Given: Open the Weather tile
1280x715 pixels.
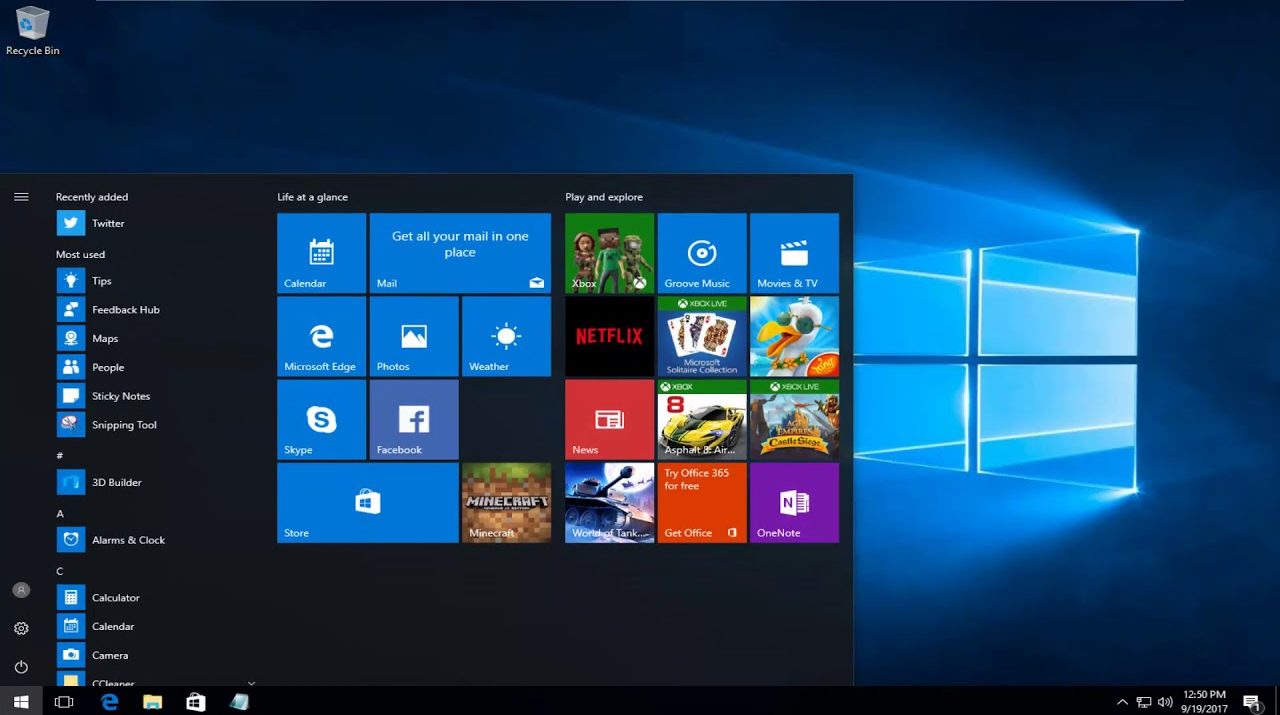Looking at the screenshot, I should click(x=506, y=336).
